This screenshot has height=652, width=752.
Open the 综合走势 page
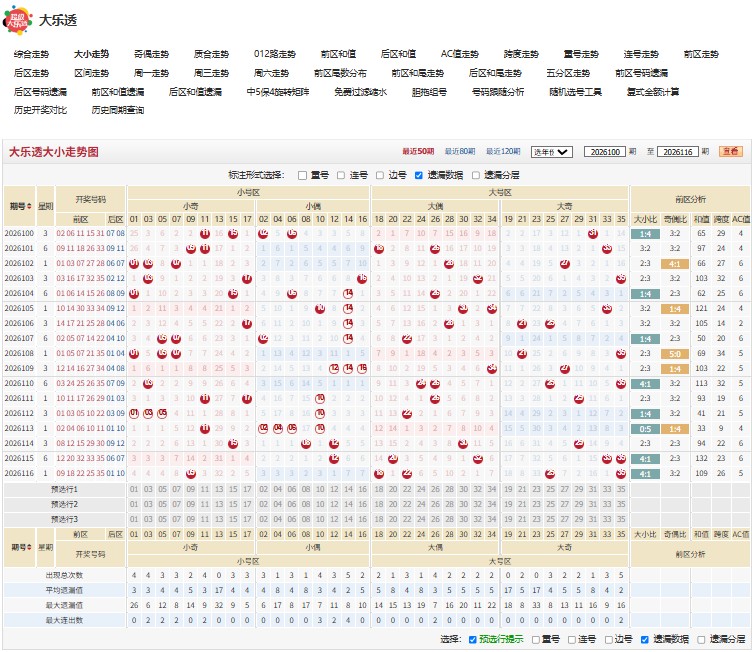click(32, 54)
